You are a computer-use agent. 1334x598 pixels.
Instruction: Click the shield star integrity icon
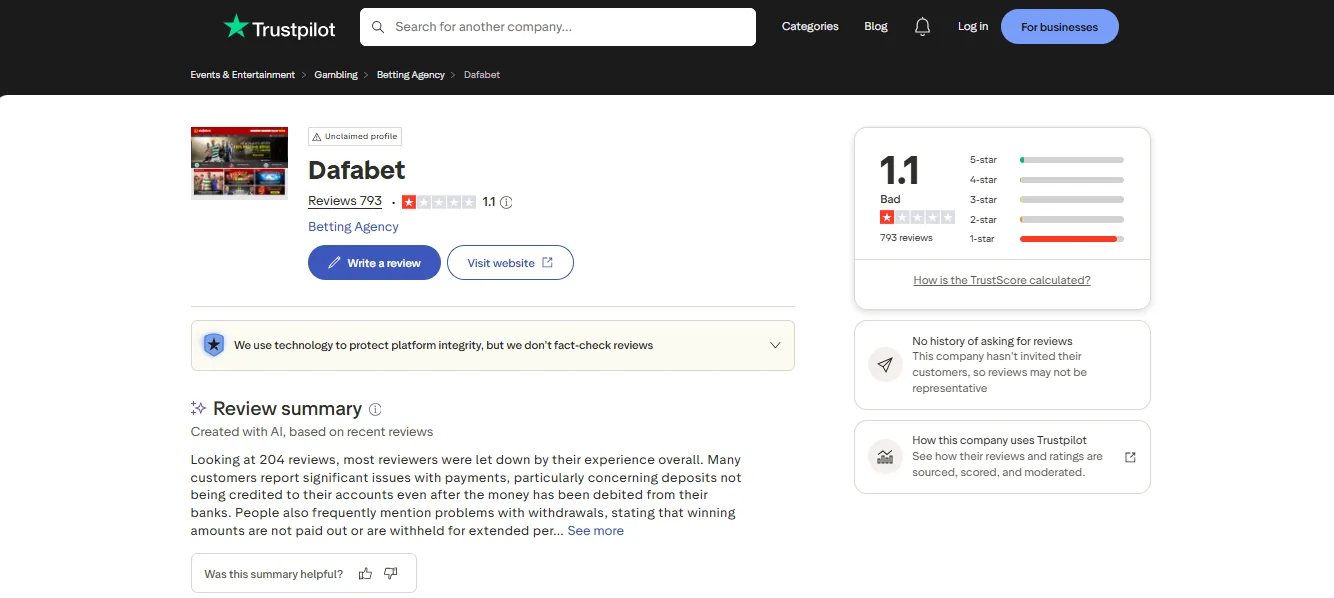tap(213, 345)
